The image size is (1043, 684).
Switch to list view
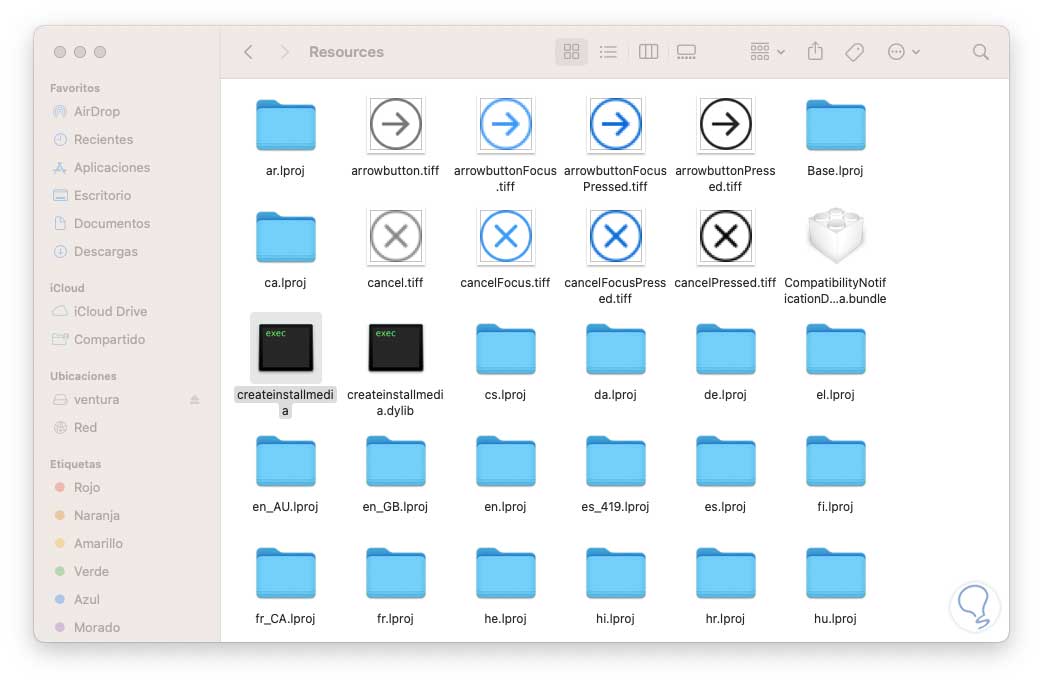608,52
